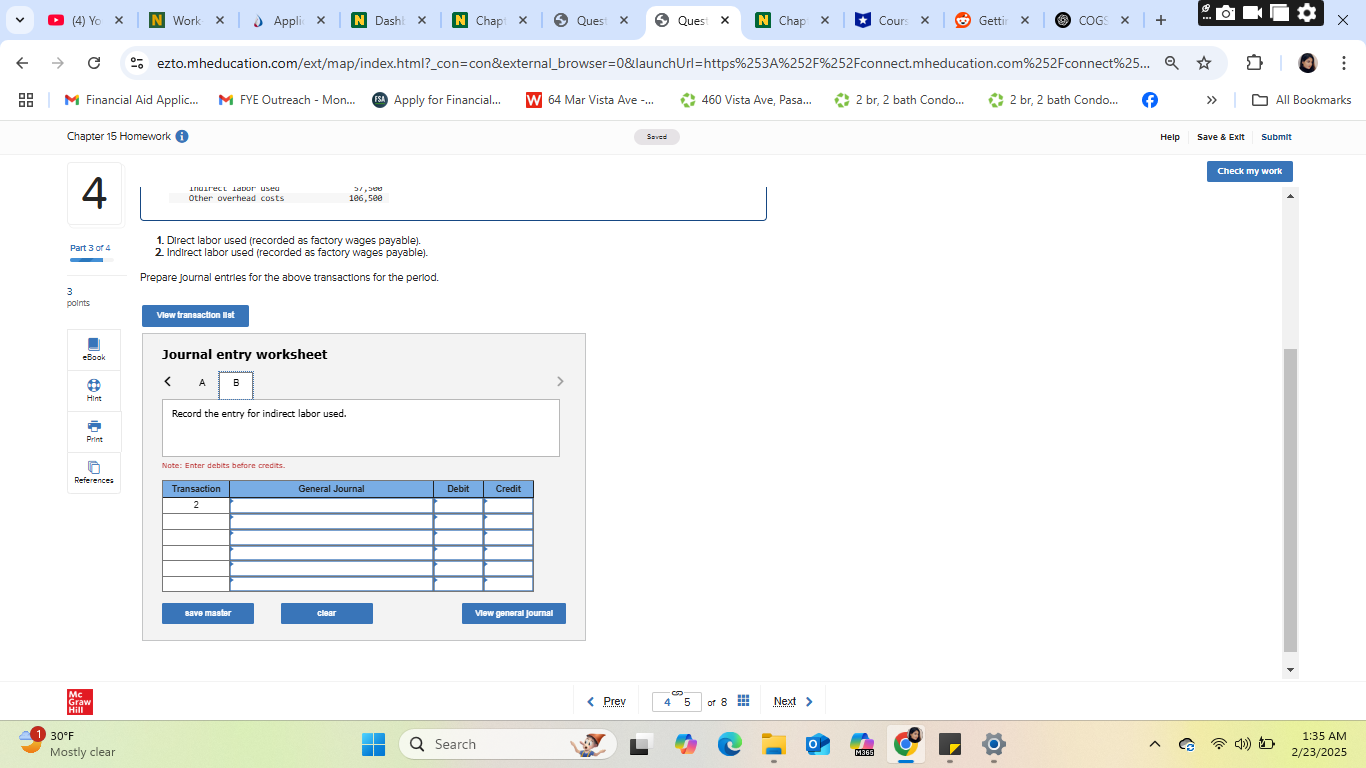Screen dimensions: 1366x768
Task: Go to next journal entry with right chevron
Action: pyautogui.click(x=560, y=381)
